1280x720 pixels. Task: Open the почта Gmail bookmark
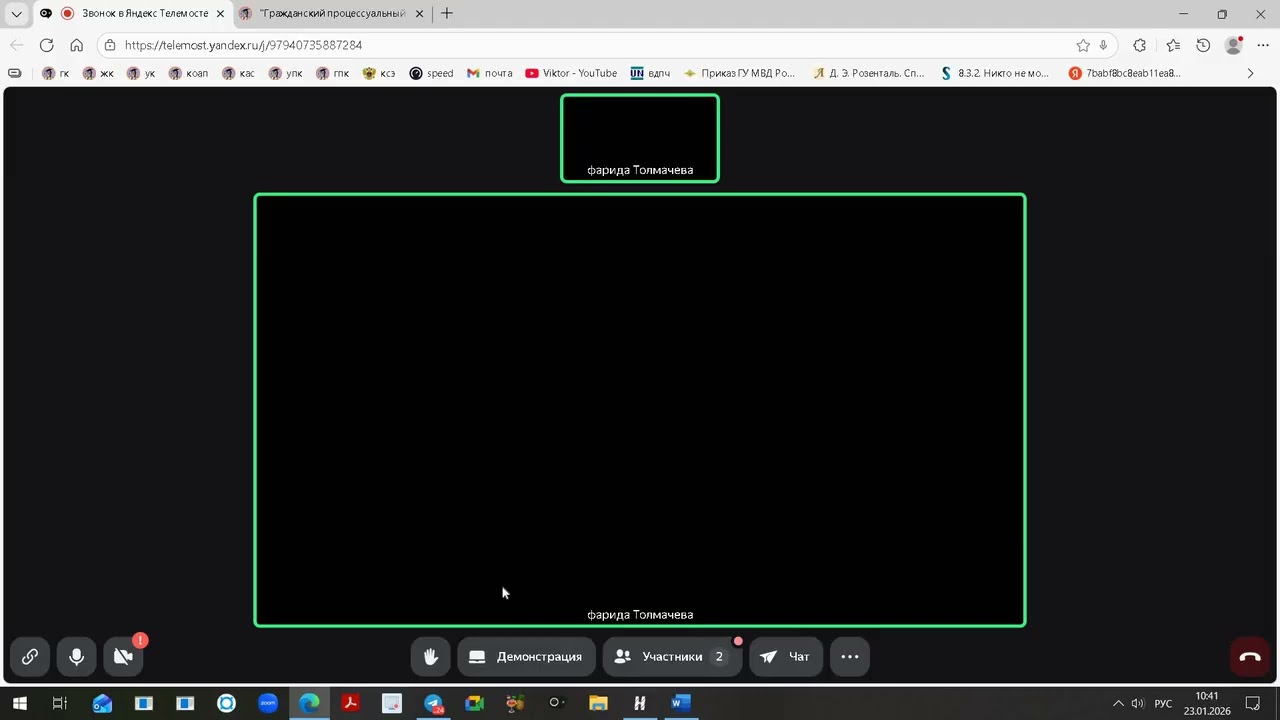click(489, 73)
